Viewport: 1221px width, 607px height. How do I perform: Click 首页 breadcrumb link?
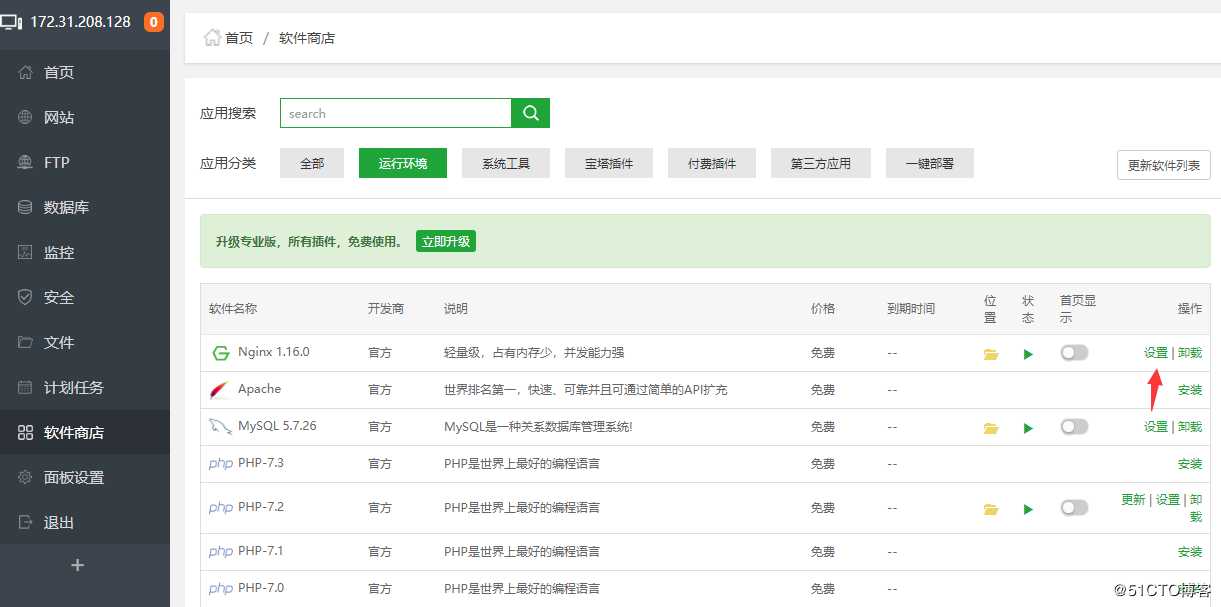[239, 38]
